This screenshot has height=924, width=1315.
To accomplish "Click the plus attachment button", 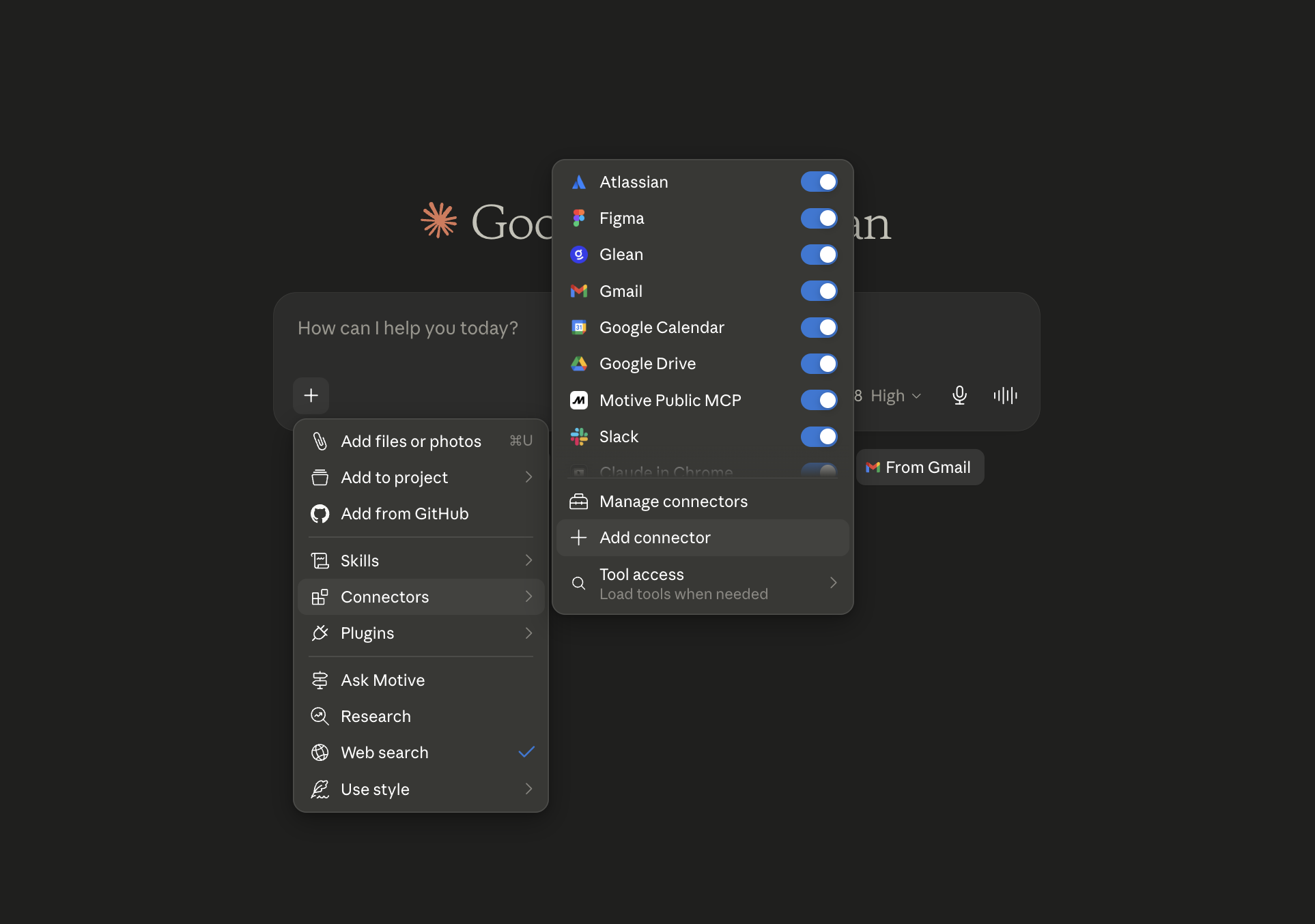I will click(x=311, y=396).
